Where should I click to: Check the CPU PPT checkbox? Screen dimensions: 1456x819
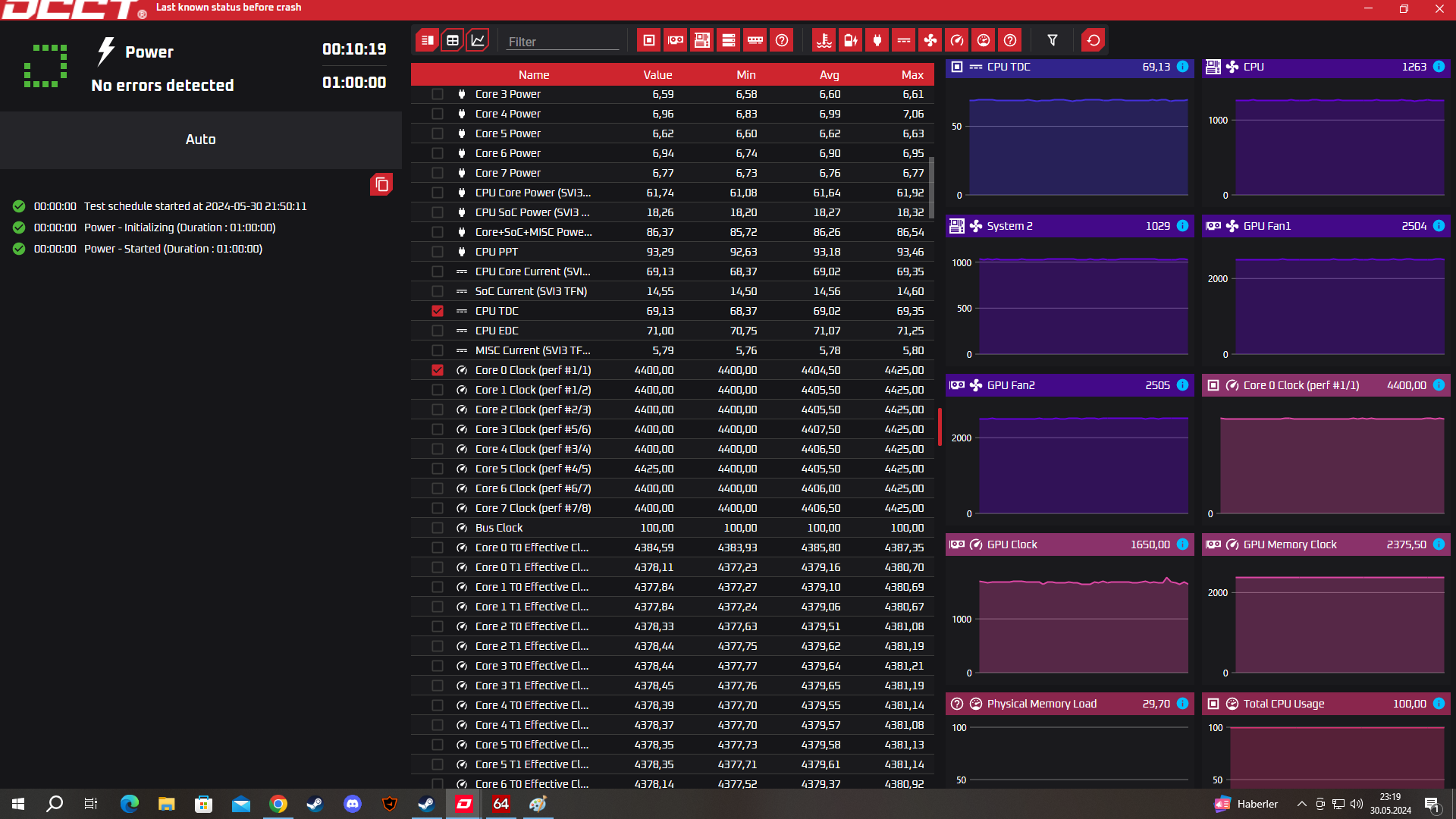438,252
